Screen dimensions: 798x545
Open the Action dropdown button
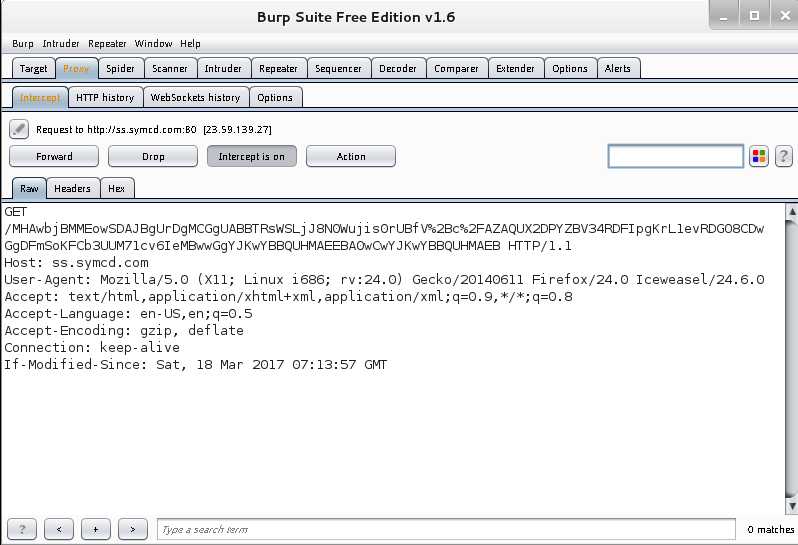click(351, 156)
